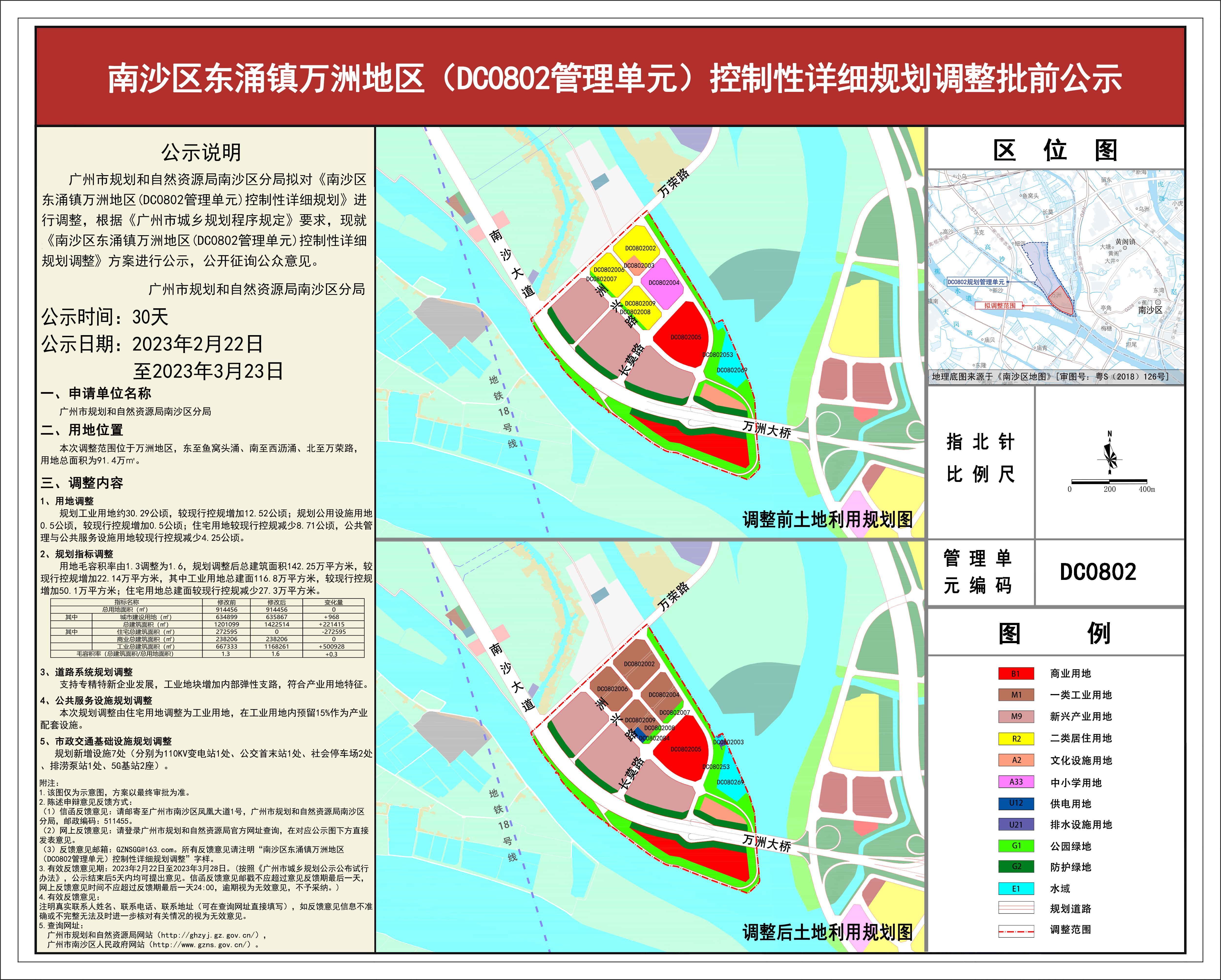Open the location map thumbnail (区位图)

(1056, 277)
